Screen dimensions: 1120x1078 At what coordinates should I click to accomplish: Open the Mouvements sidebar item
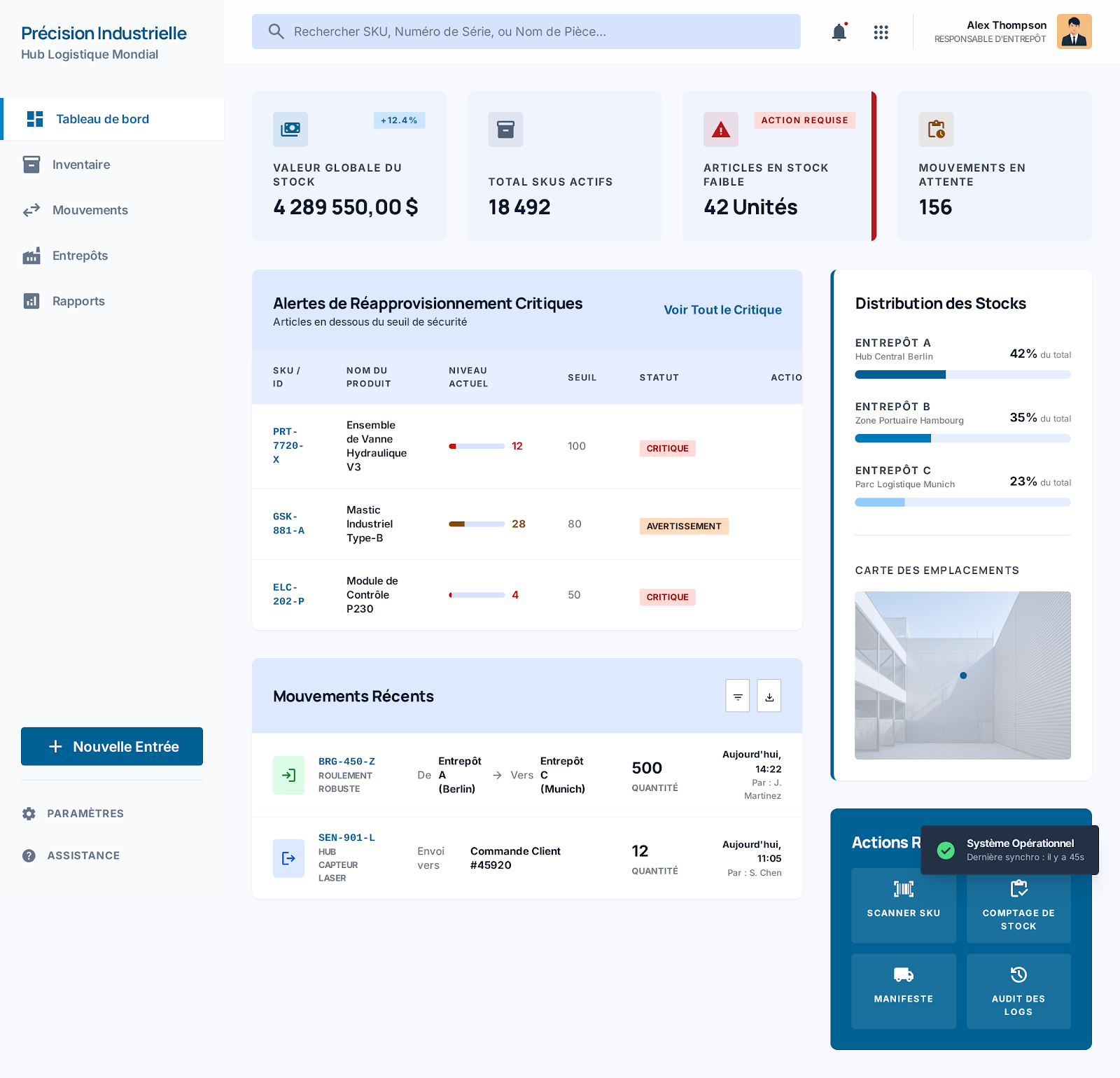tap(90, 210)
